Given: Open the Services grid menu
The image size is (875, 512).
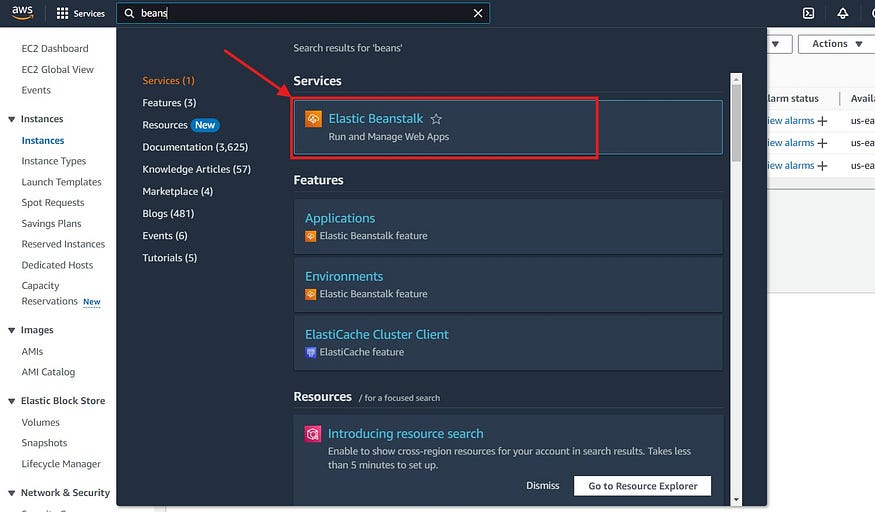Looking at the screenshot, I should pos(80,13).
